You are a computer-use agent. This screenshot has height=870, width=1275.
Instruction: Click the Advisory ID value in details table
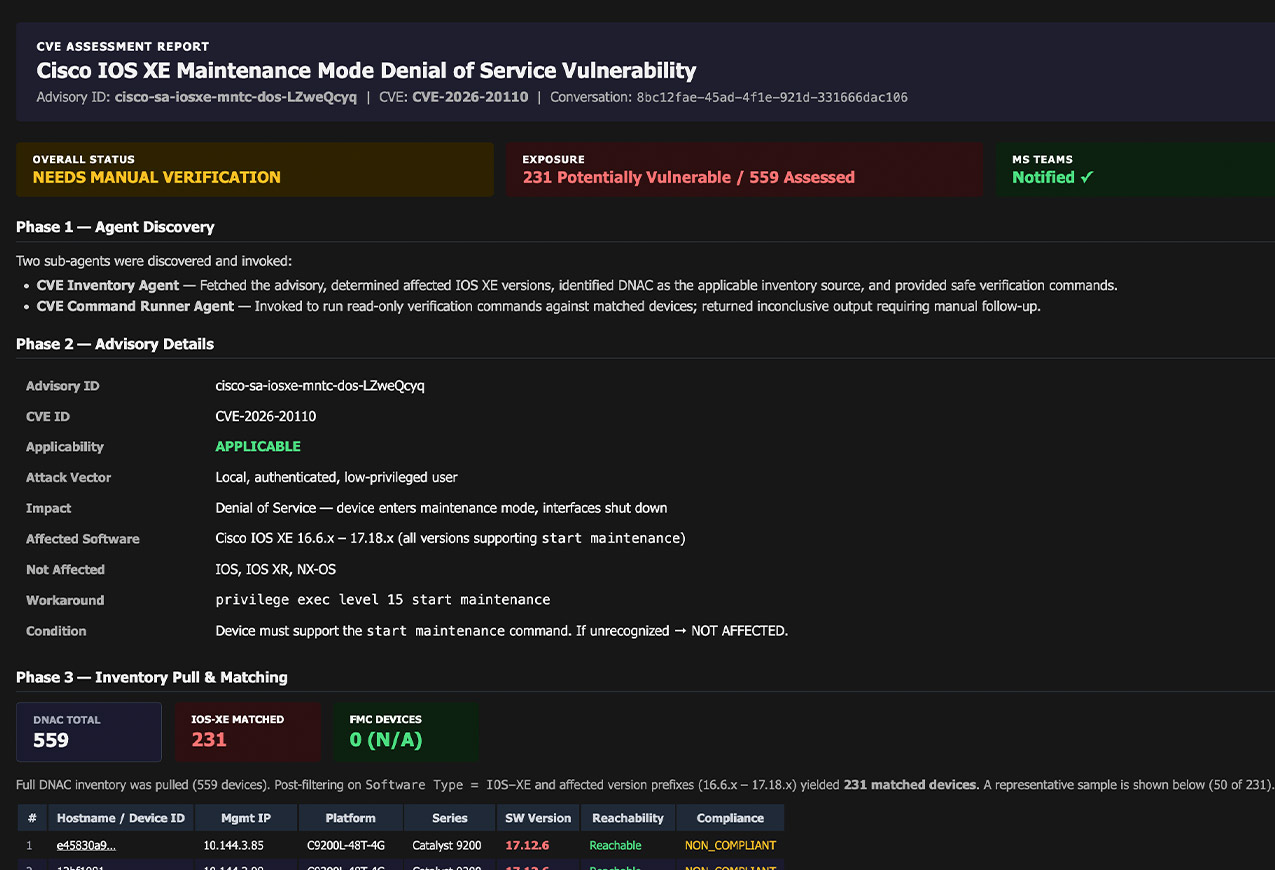(320, 386)
